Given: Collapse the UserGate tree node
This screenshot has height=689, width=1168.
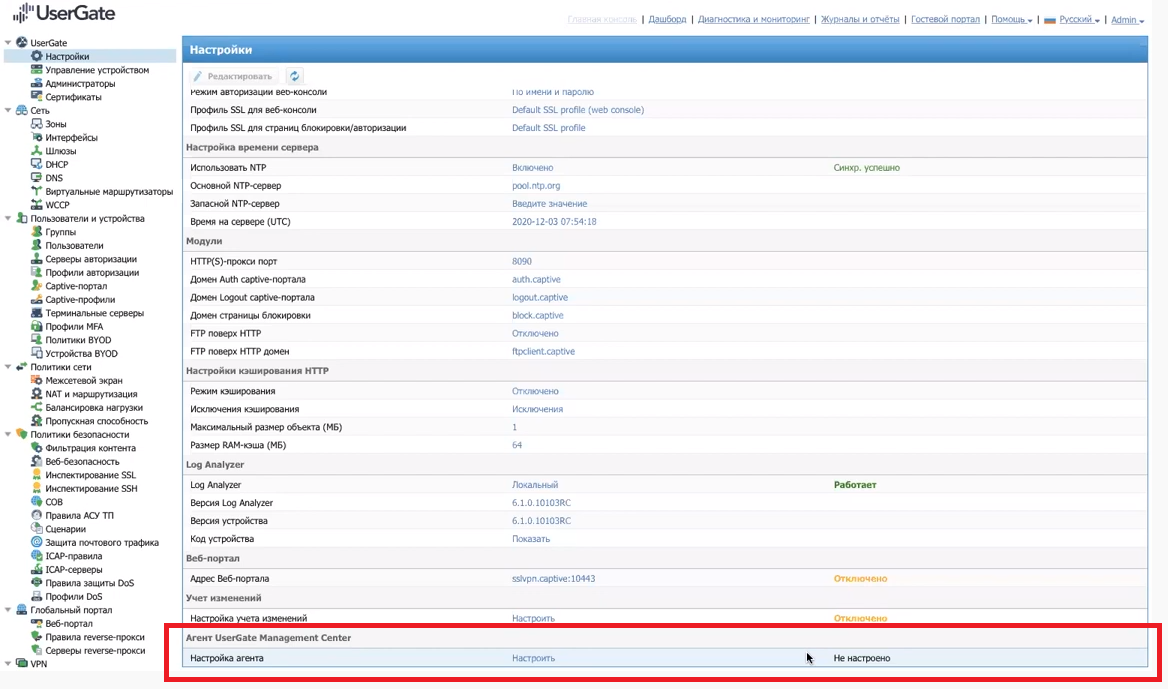Looking at the screenshot, I should [8, 42].
